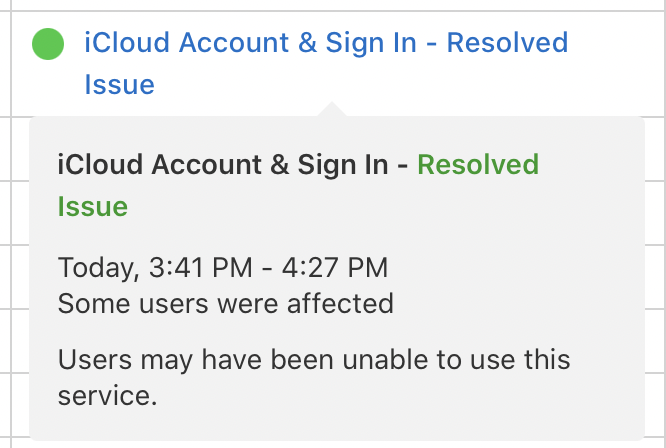
Task: Click the word affected in the popup
Action: coord(340,304)
